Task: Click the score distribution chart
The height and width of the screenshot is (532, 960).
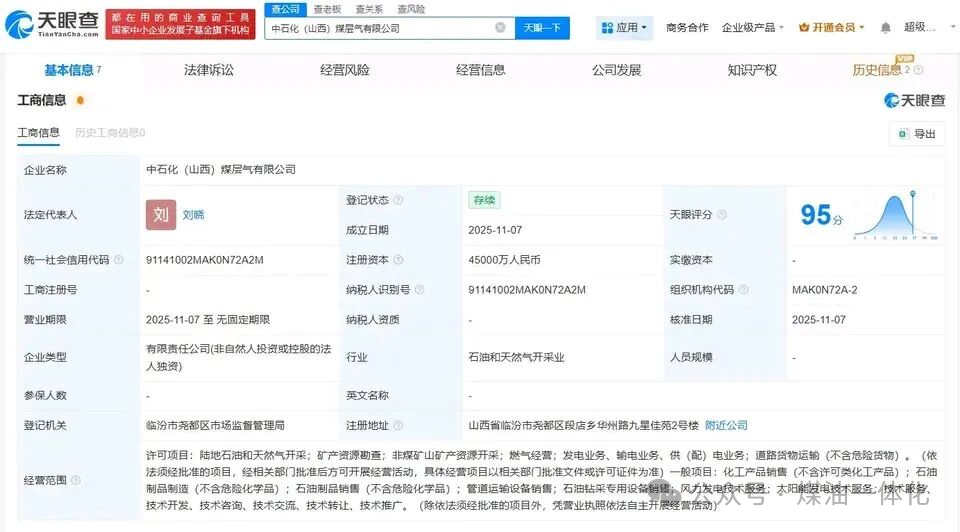Action: pyautogui.click(x=896, y=215)
